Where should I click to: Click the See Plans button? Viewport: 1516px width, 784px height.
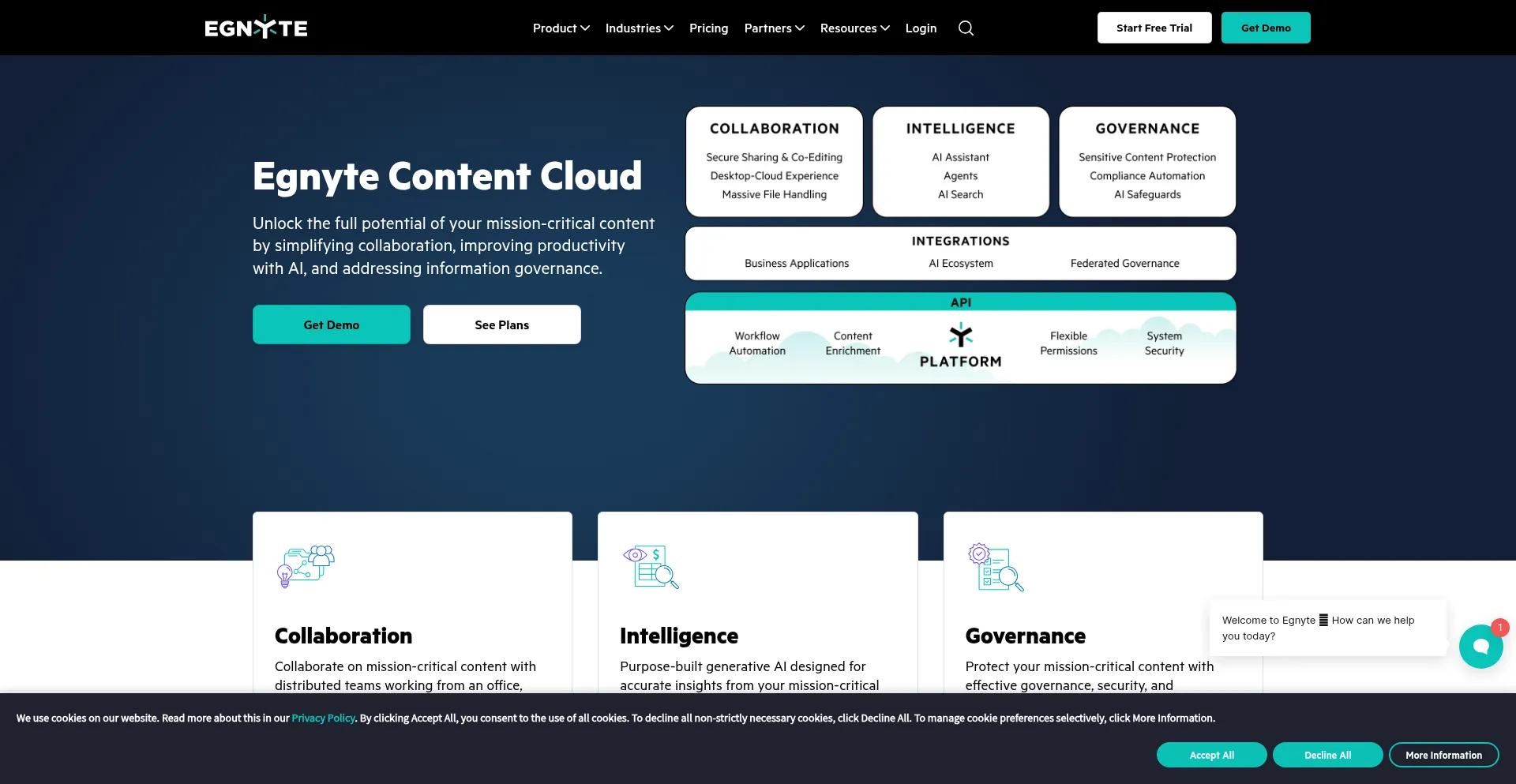(x=502, y=324)
